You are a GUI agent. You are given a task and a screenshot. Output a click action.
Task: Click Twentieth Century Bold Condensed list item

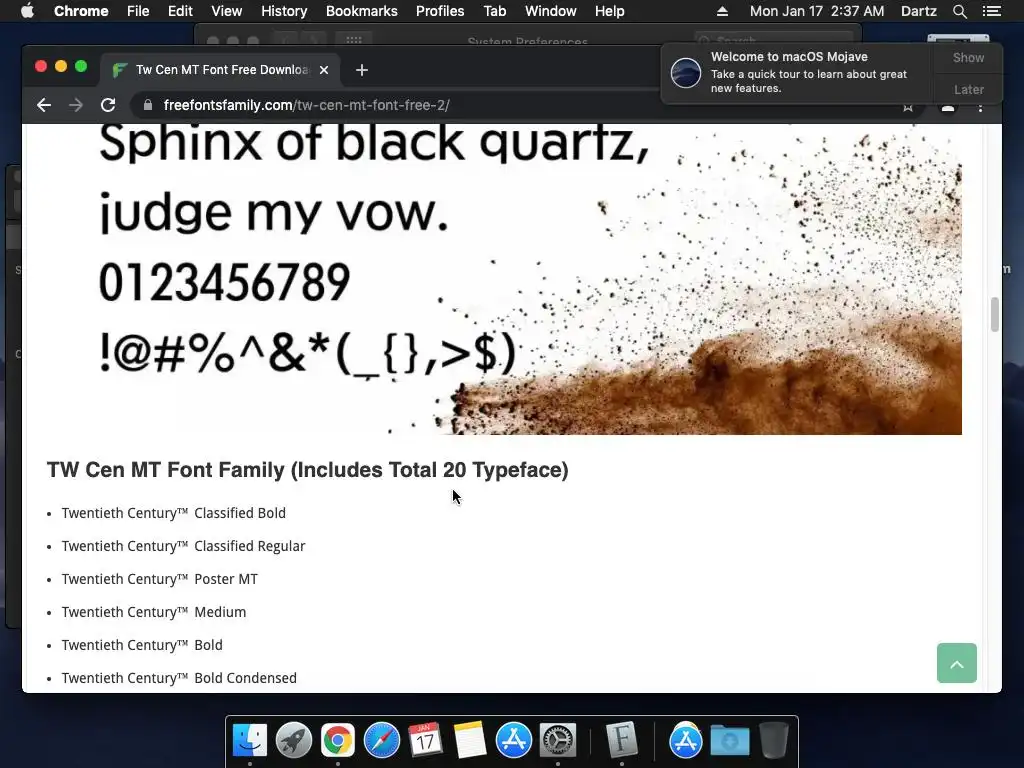point(180,678)
